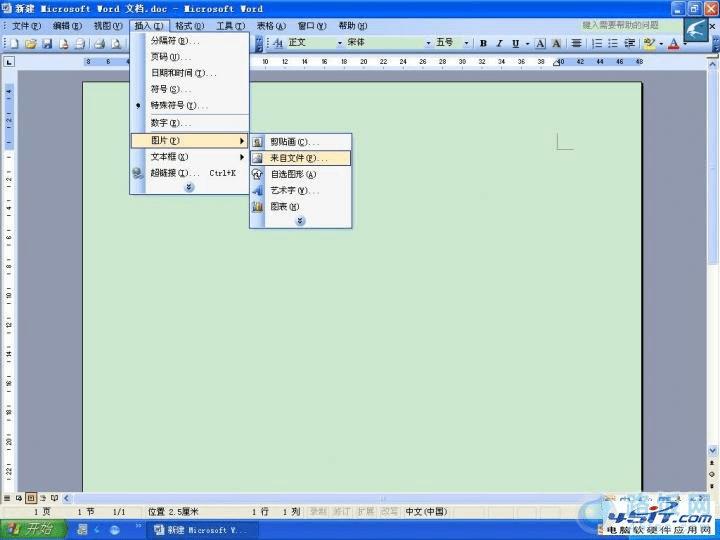Switch to Web Layout view icon
Image resolution: width=720 pixels, height=540 pixels.
(x=19, y=498)
